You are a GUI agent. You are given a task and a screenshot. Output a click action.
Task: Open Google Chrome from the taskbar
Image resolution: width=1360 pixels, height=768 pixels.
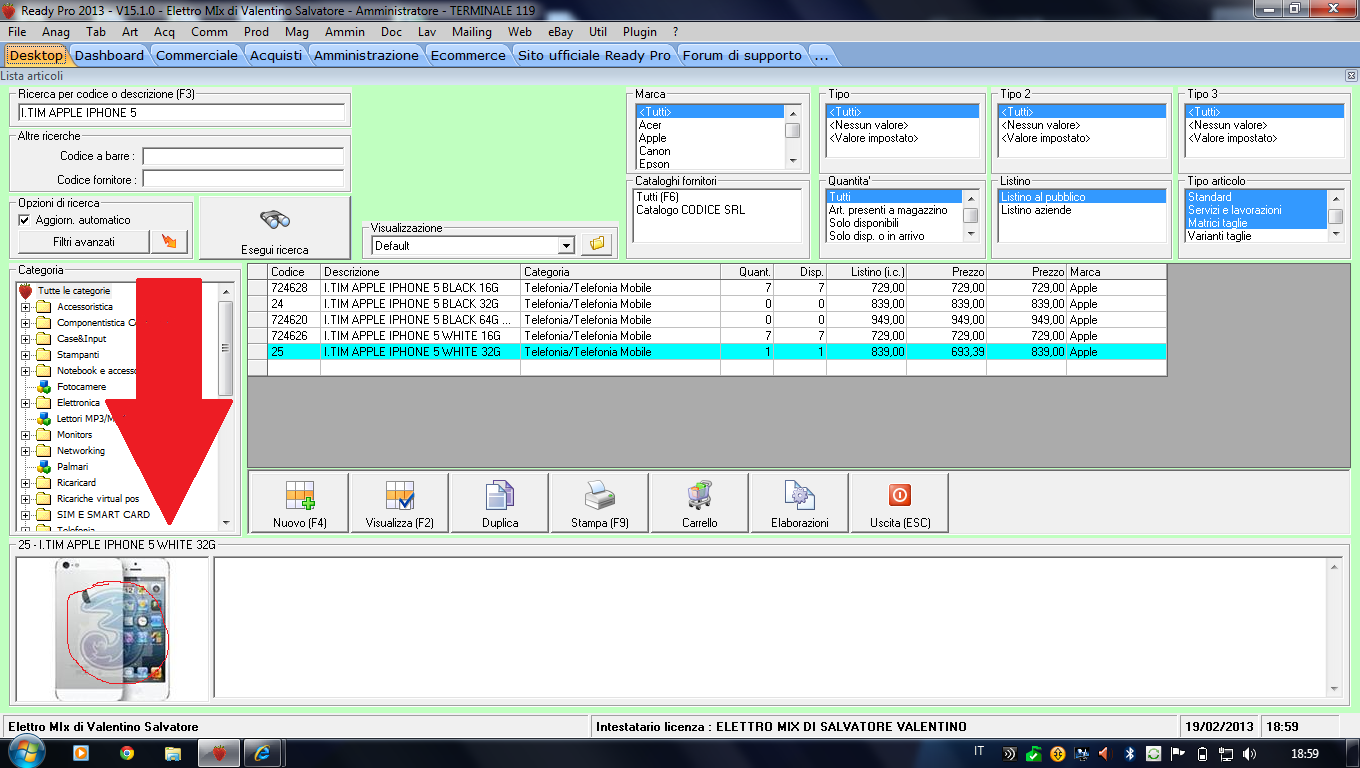coord(127,753)
